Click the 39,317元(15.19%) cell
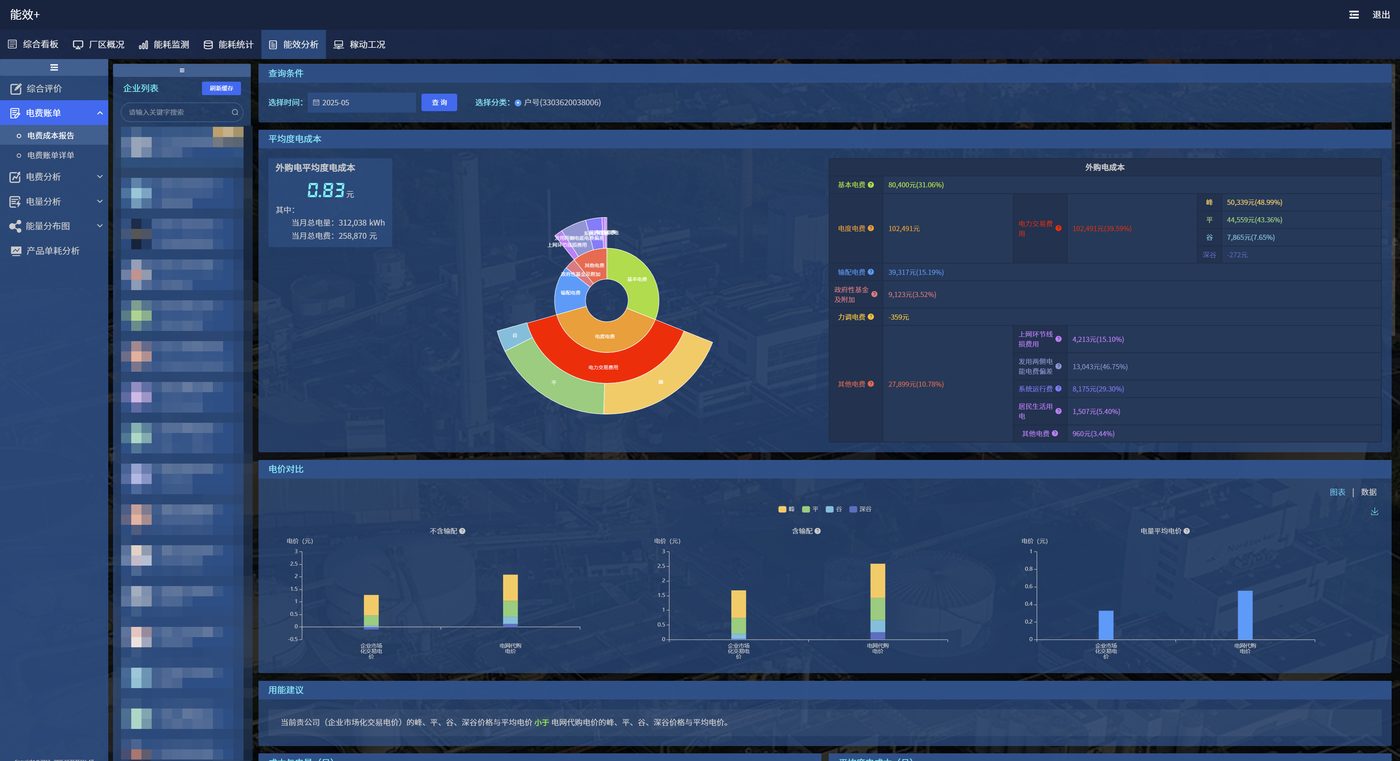 point(916,272)
